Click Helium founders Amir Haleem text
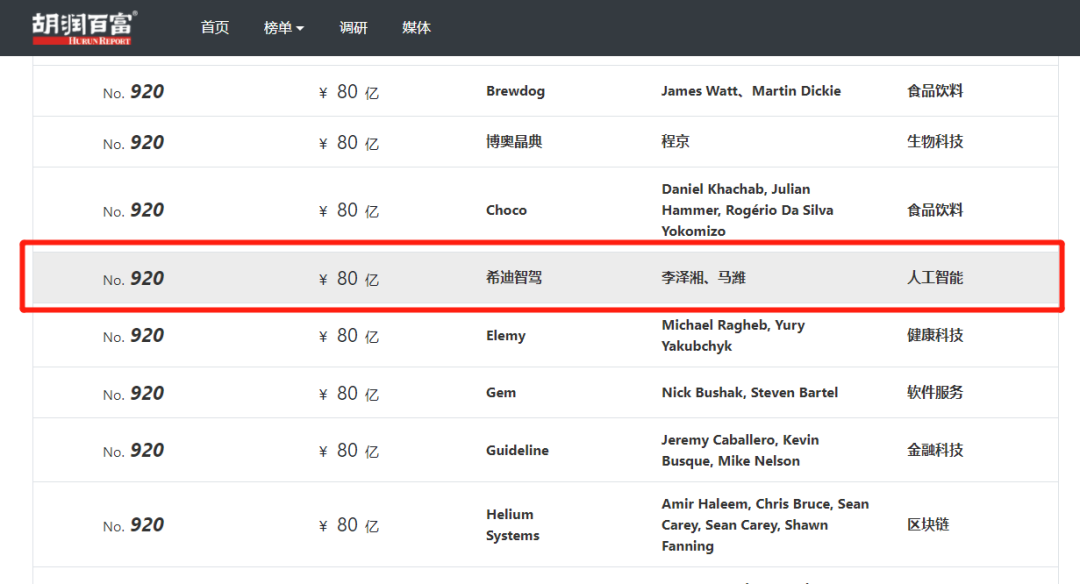 click(x=765, y=525)
